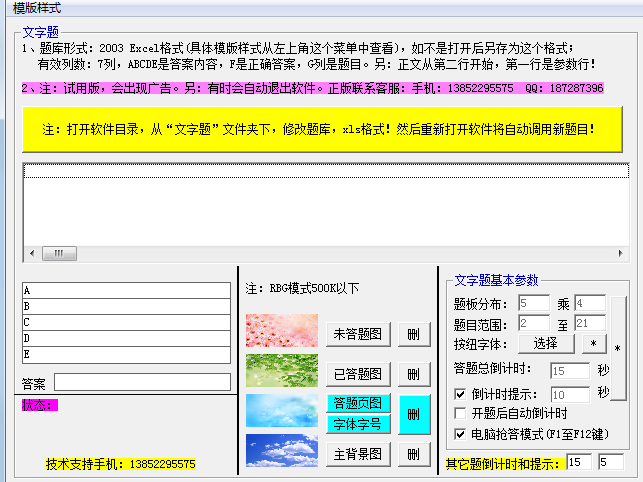This screenshot has height=482, width=643.
Task: Click the answer option E field
Action: pos(126,354)
